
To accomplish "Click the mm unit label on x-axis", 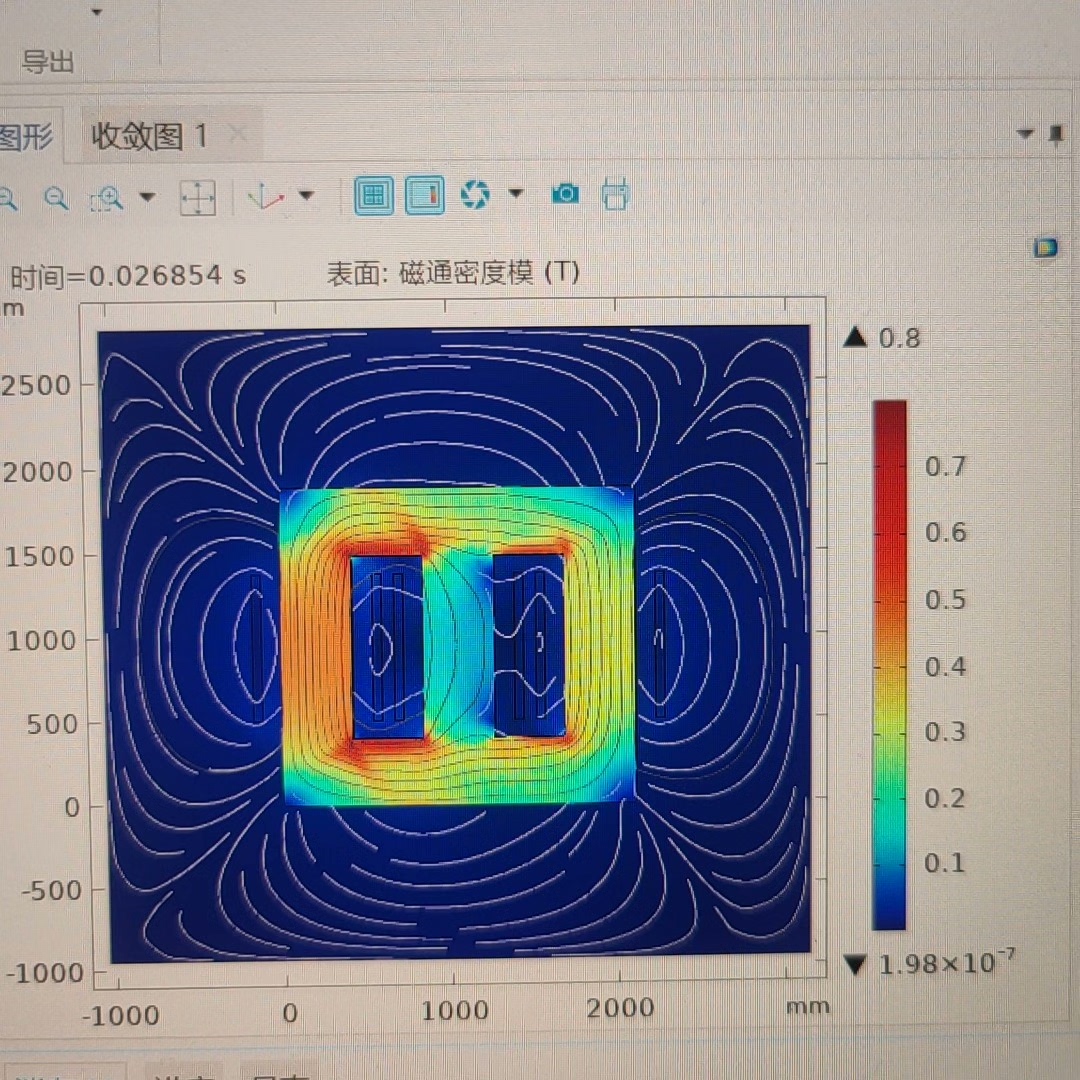I will (x=808, y=1006).
